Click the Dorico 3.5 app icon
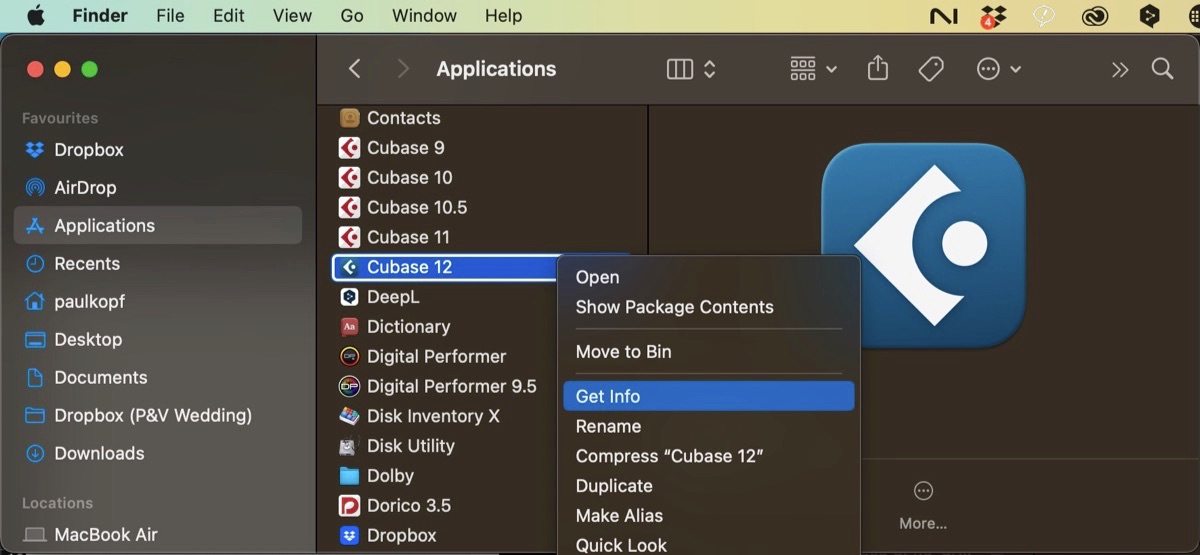Viewport: 1200px width, 555px height. [349, 505]
